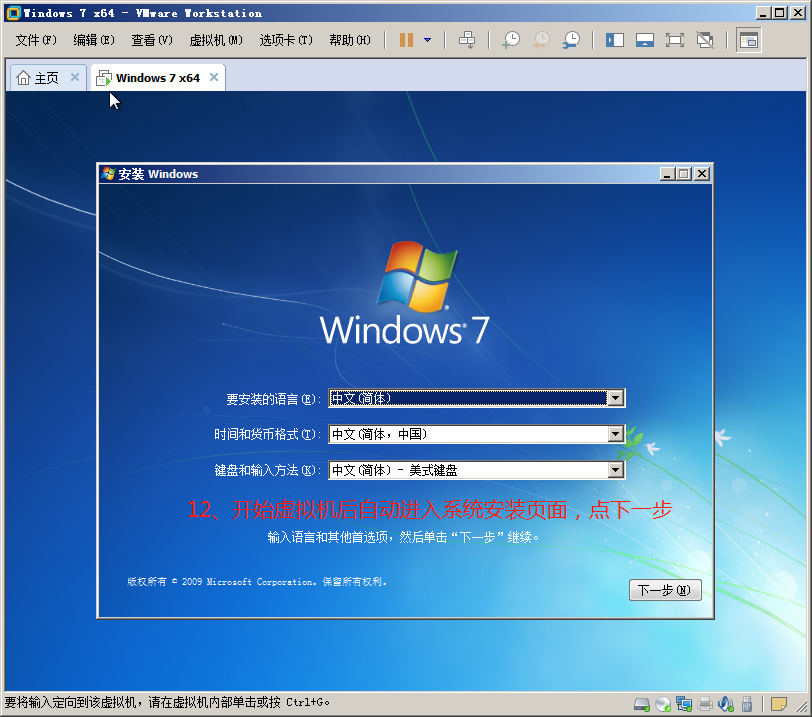812x717 pixels.
Task: Maximize the 安装 Windows dialog
Action: (684, 174)
